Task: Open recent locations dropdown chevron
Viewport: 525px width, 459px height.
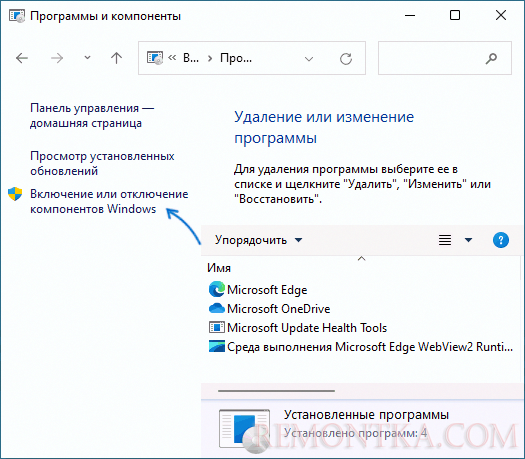Action: point(87,58)
